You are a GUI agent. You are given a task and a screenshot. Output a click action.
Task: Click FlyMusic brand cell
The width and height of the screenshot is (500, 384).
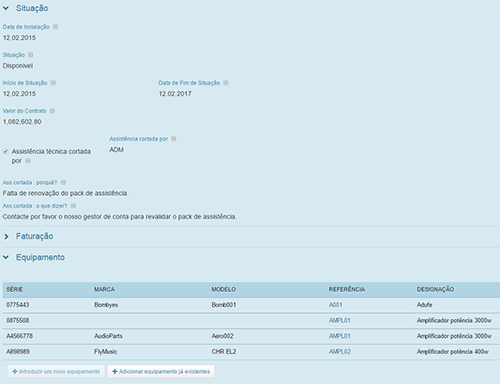106,352
